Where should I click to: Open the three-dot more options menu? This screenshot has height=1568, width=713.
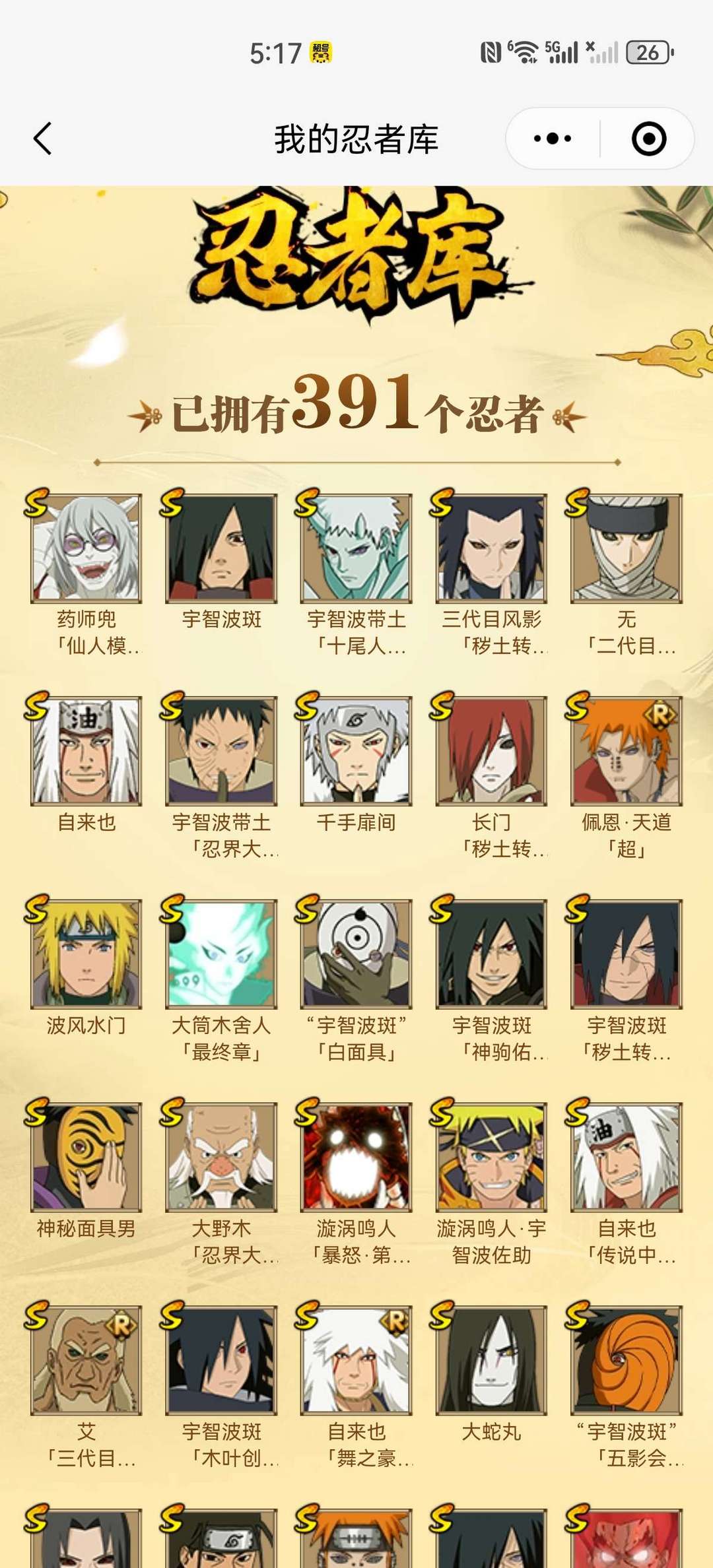pyautogui.click(x=553, y=139)
